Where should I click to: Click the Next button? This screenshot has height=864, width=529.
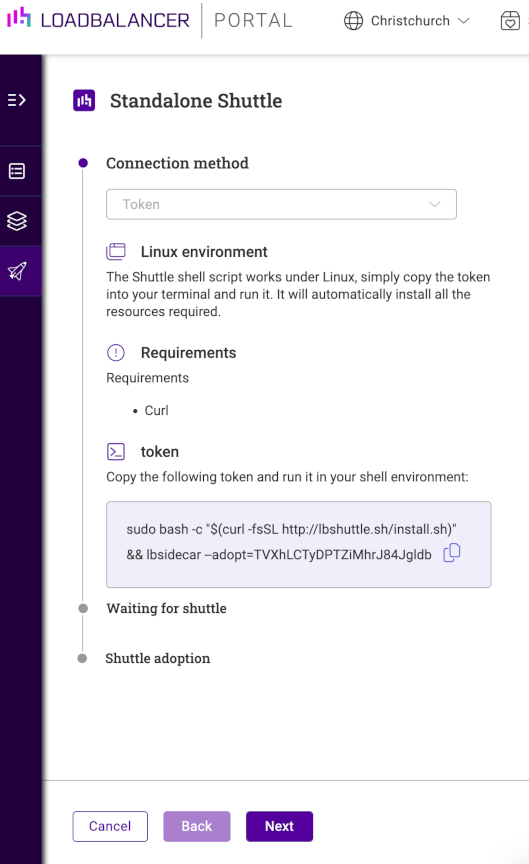[x=279, y=826]
